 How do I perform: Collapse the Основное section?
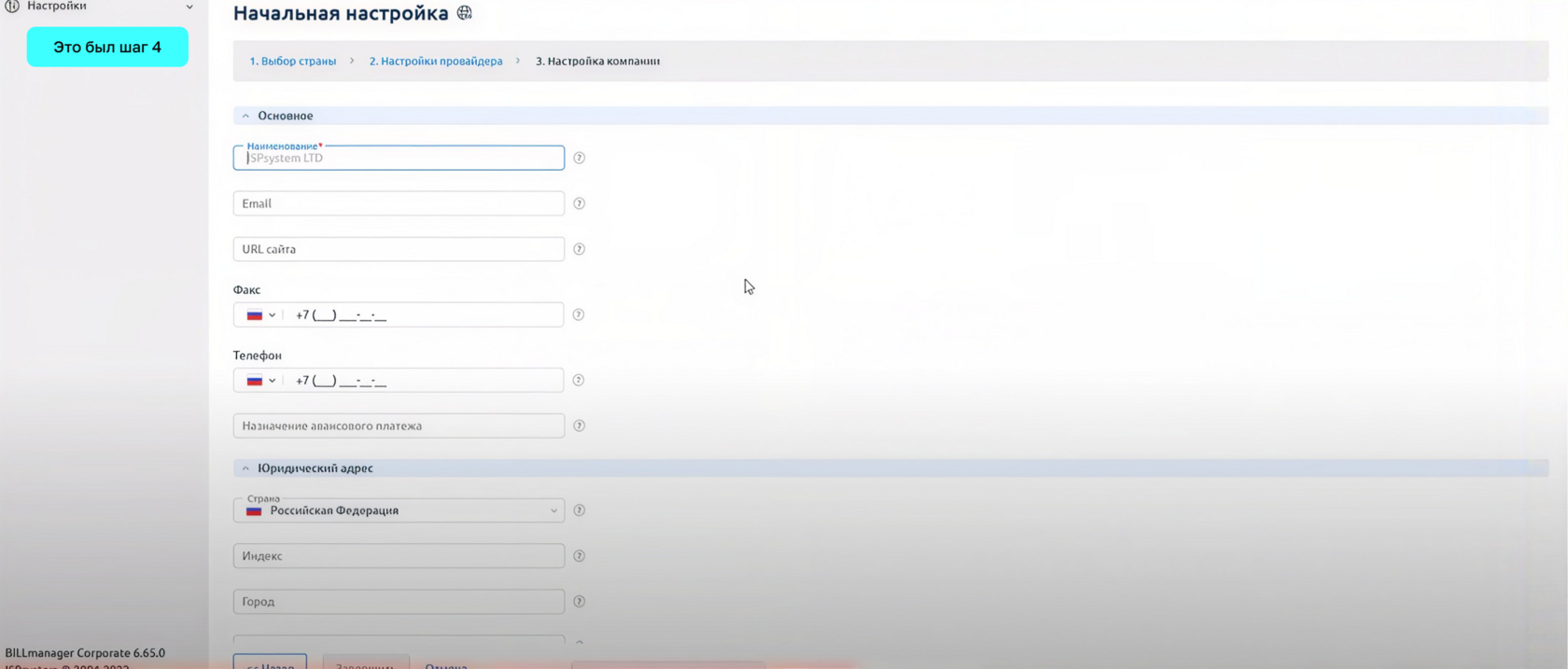coord(245,116)
